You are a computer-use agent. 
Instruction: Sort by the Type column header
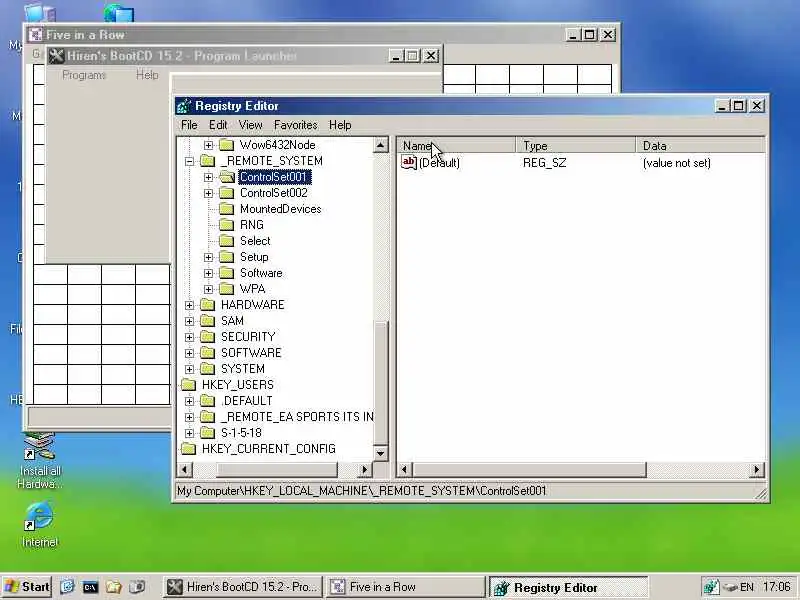point(576,146)
